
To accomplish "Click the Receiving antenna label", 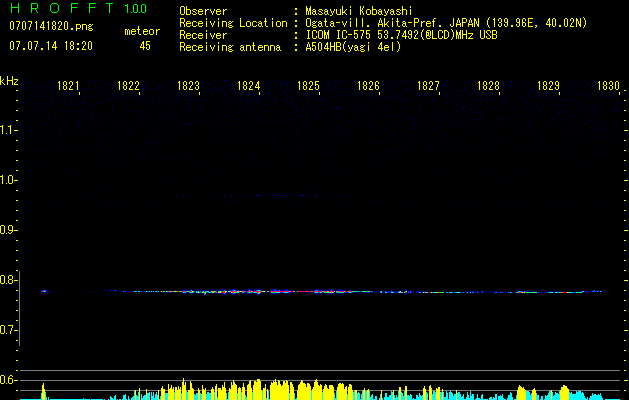I will click(x=230, y=47).
